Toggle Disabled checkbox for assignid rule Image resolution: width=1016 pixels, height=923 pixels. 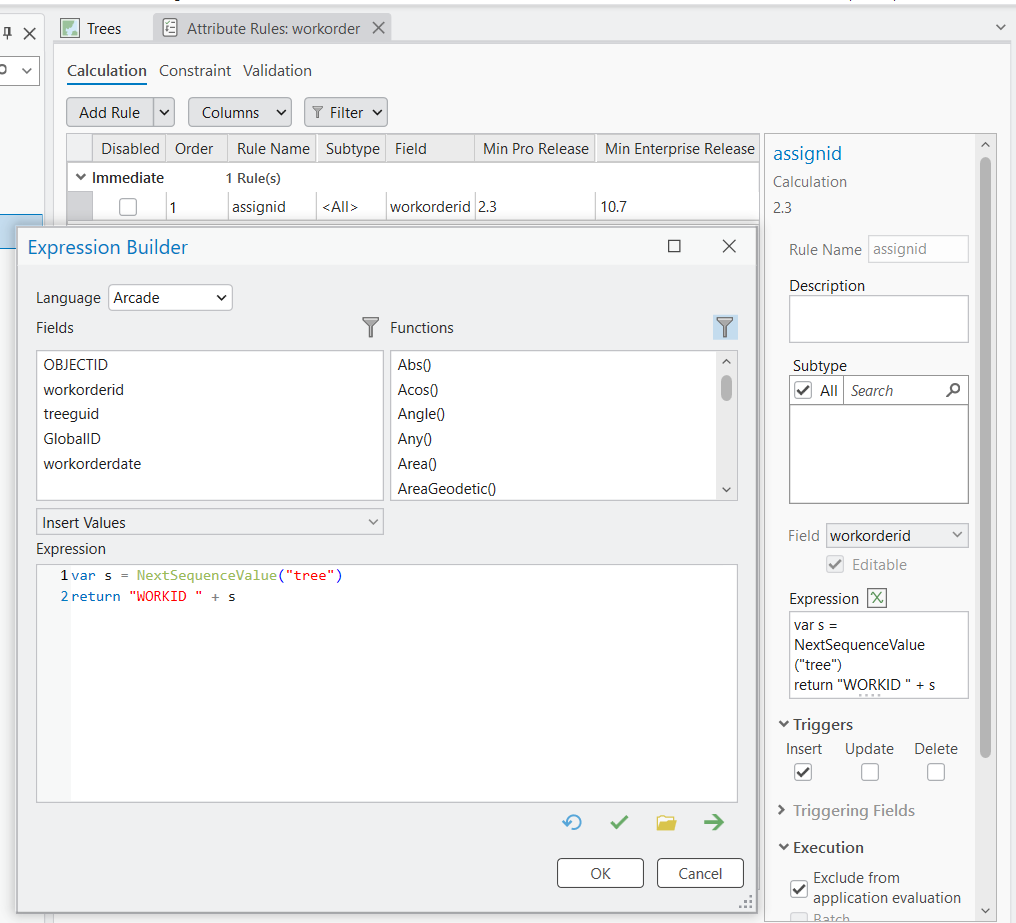point(128,207)
